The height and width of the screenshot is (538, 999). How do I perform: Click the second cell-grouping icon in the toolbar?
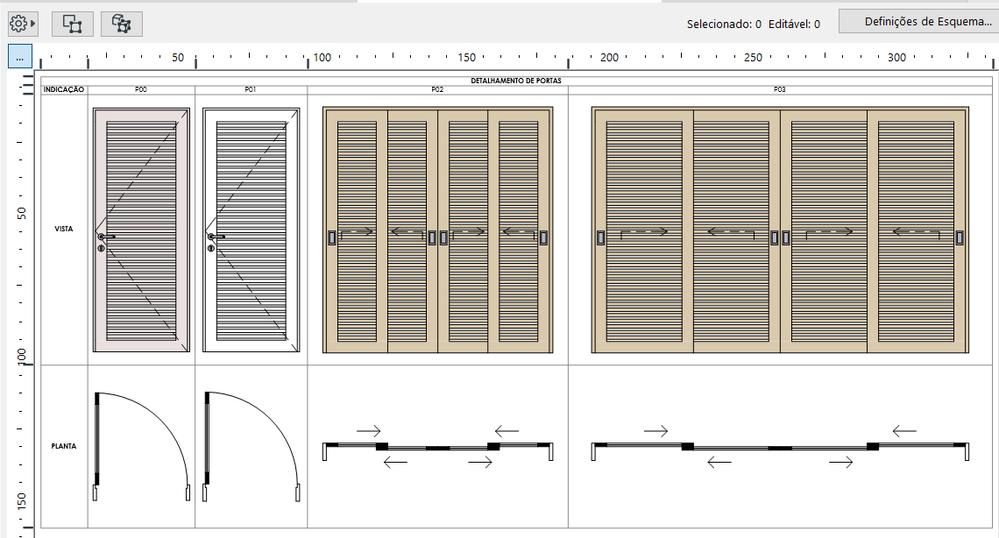tap(121, 24)
